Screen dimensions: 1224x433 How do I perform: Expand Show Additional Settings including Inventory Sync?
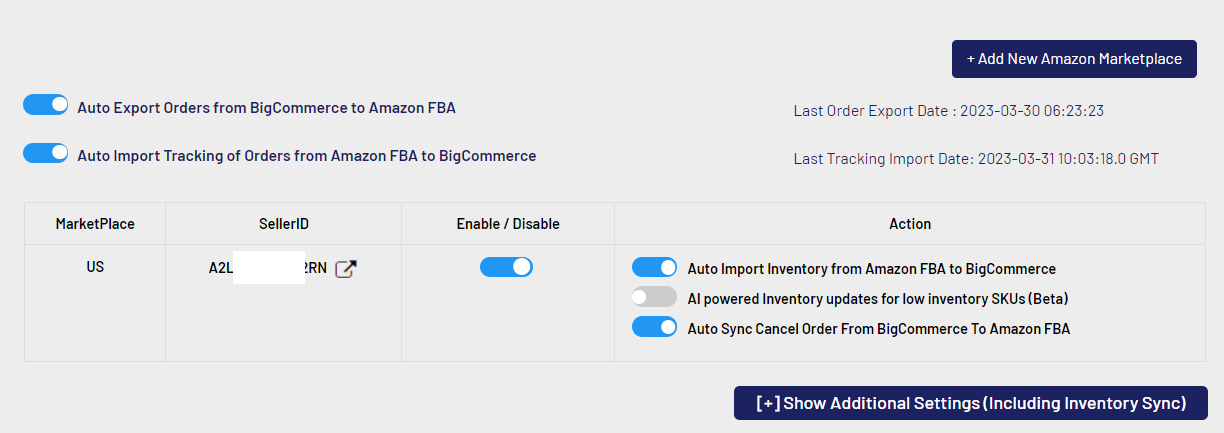[x=970, y=403]
